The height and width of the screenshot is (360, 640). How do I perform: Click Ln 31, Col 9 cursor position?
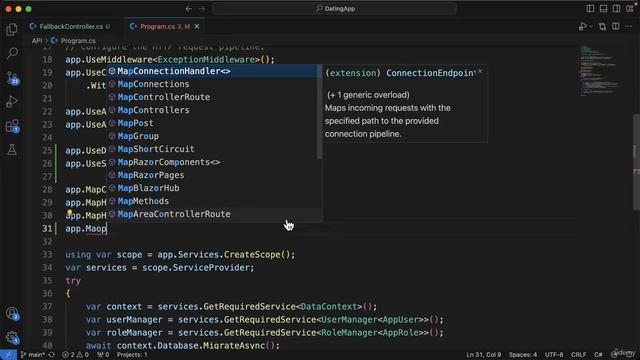pyautogui.click(x=484, y=355)
